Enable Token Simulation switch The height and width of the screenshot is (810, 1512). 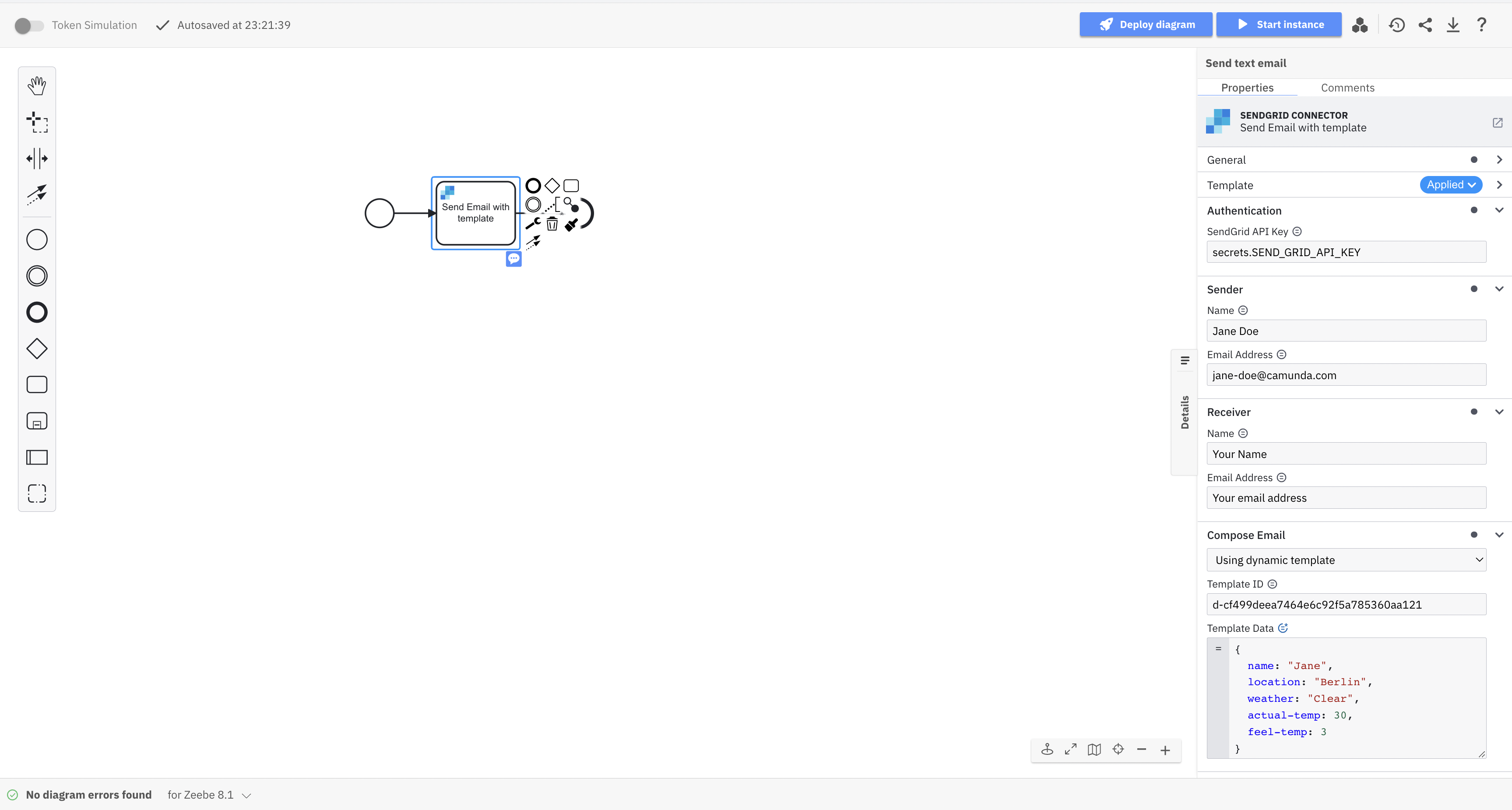coord(29,25)
